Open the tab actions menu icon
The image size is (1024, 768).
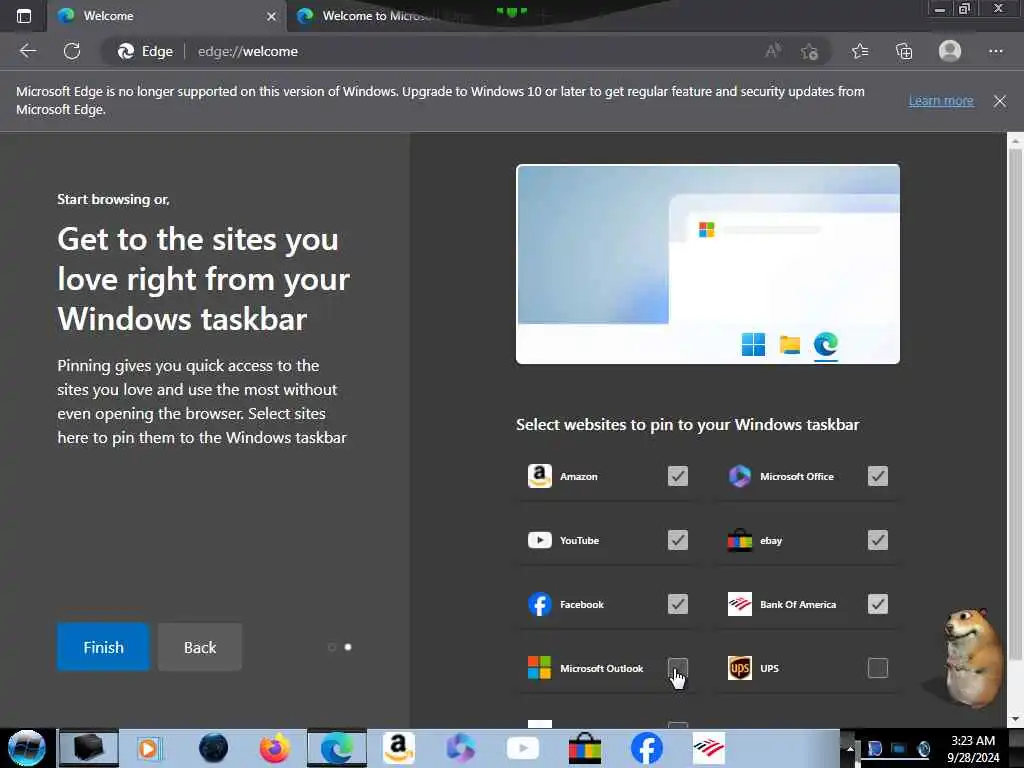24,16
